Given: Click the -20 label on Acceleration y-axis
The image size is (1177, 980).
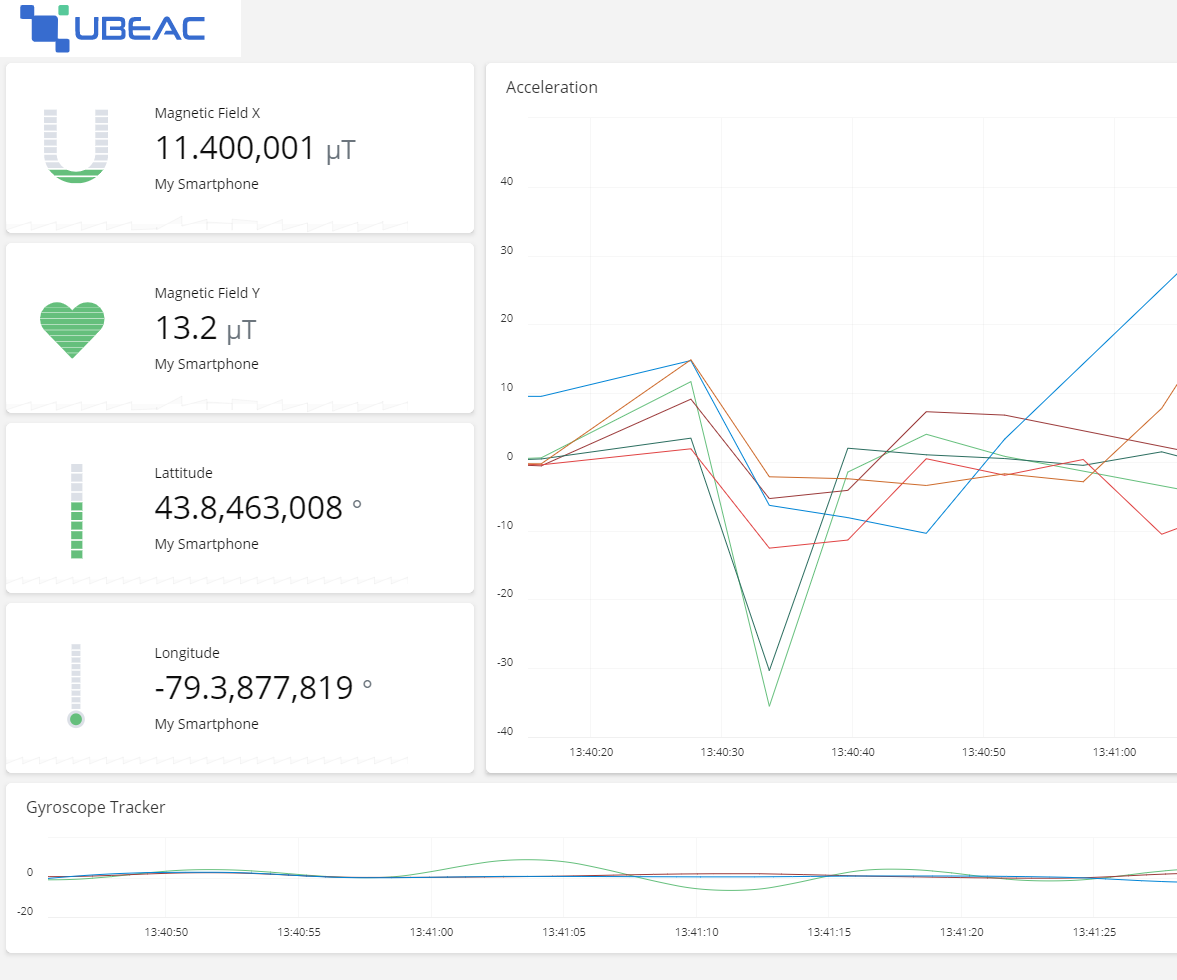Looking at the screenshot, I should (505, 594).
